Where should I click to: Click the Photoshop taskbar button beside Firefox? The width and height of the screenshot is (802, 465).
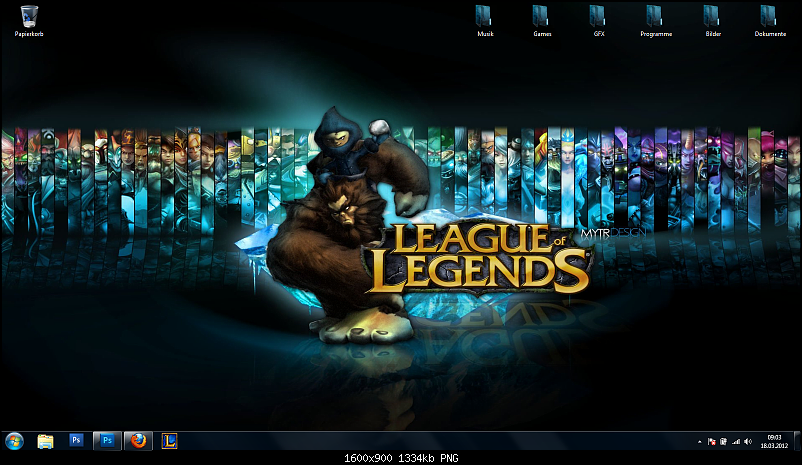[x=107, y=441]
